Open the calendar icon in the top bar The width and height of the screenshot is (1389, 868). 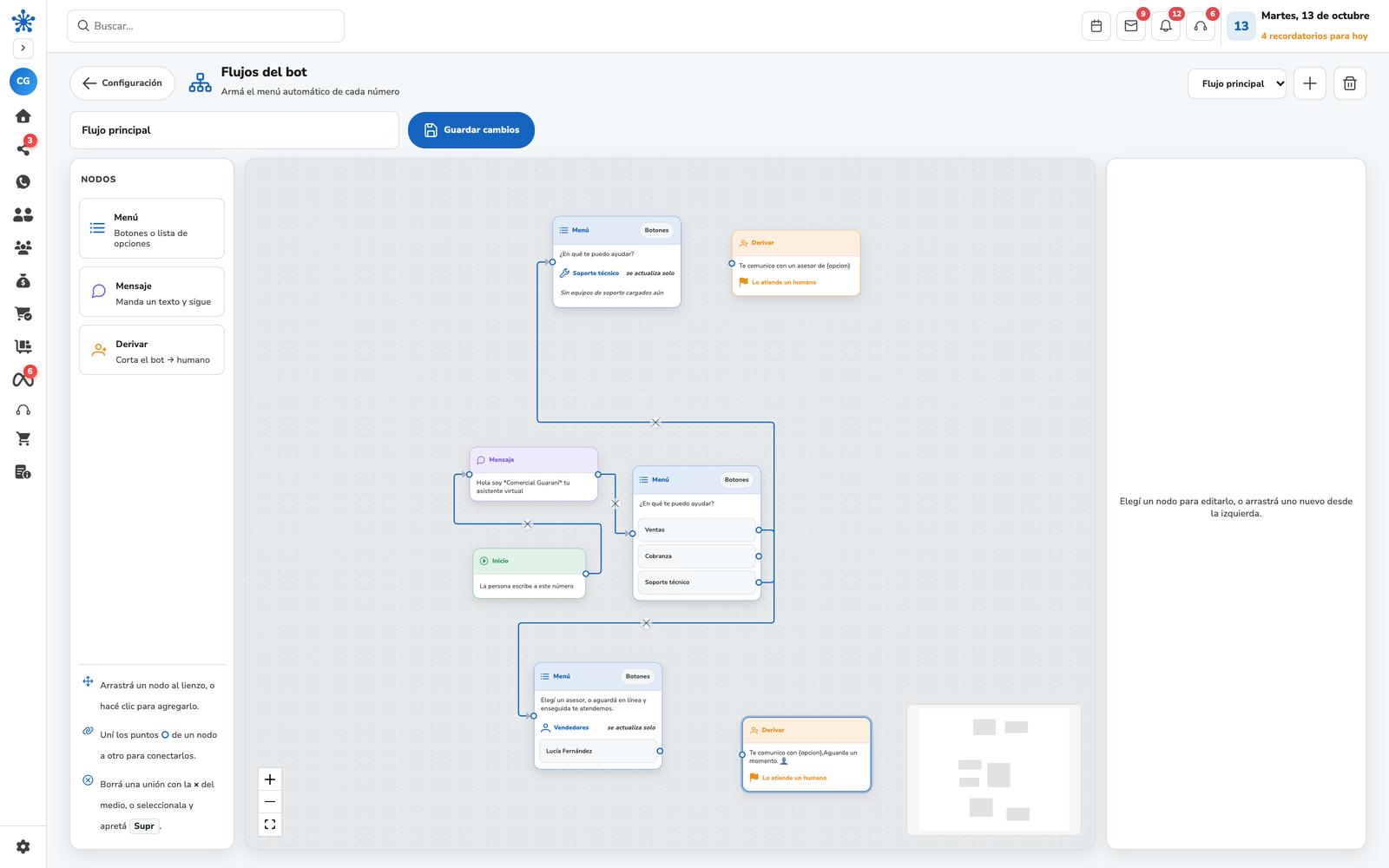click(1096, 26)
